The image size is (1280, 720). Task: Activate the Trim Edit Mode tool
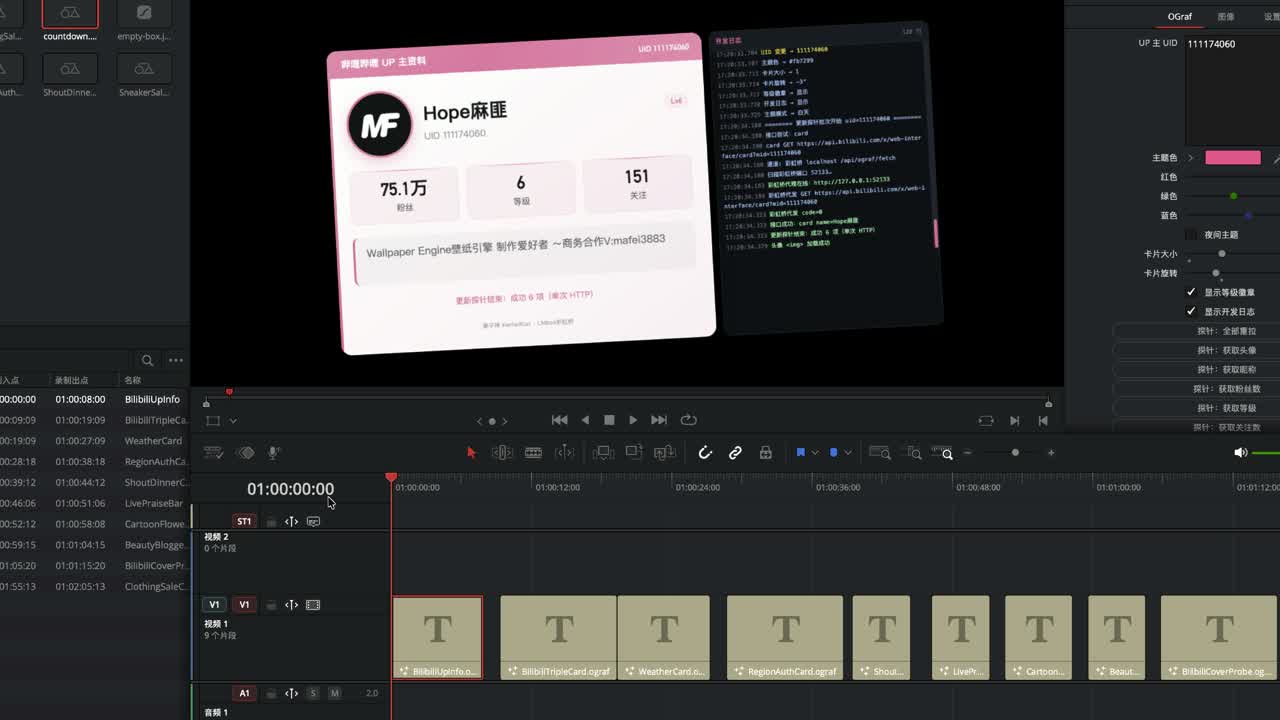pyautogui.click(x=502, y=453)
